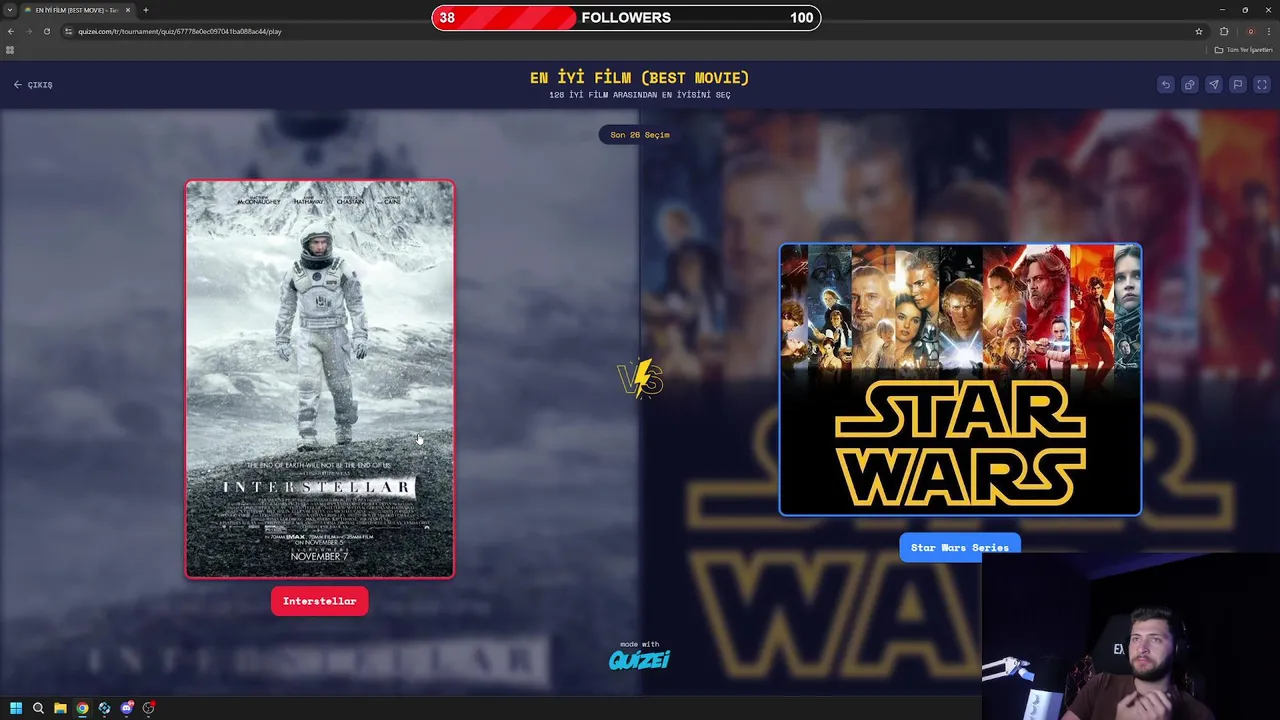Open the blue hexagon app in taskbar
The image size is (1280, 720).
tap(104, 708)
